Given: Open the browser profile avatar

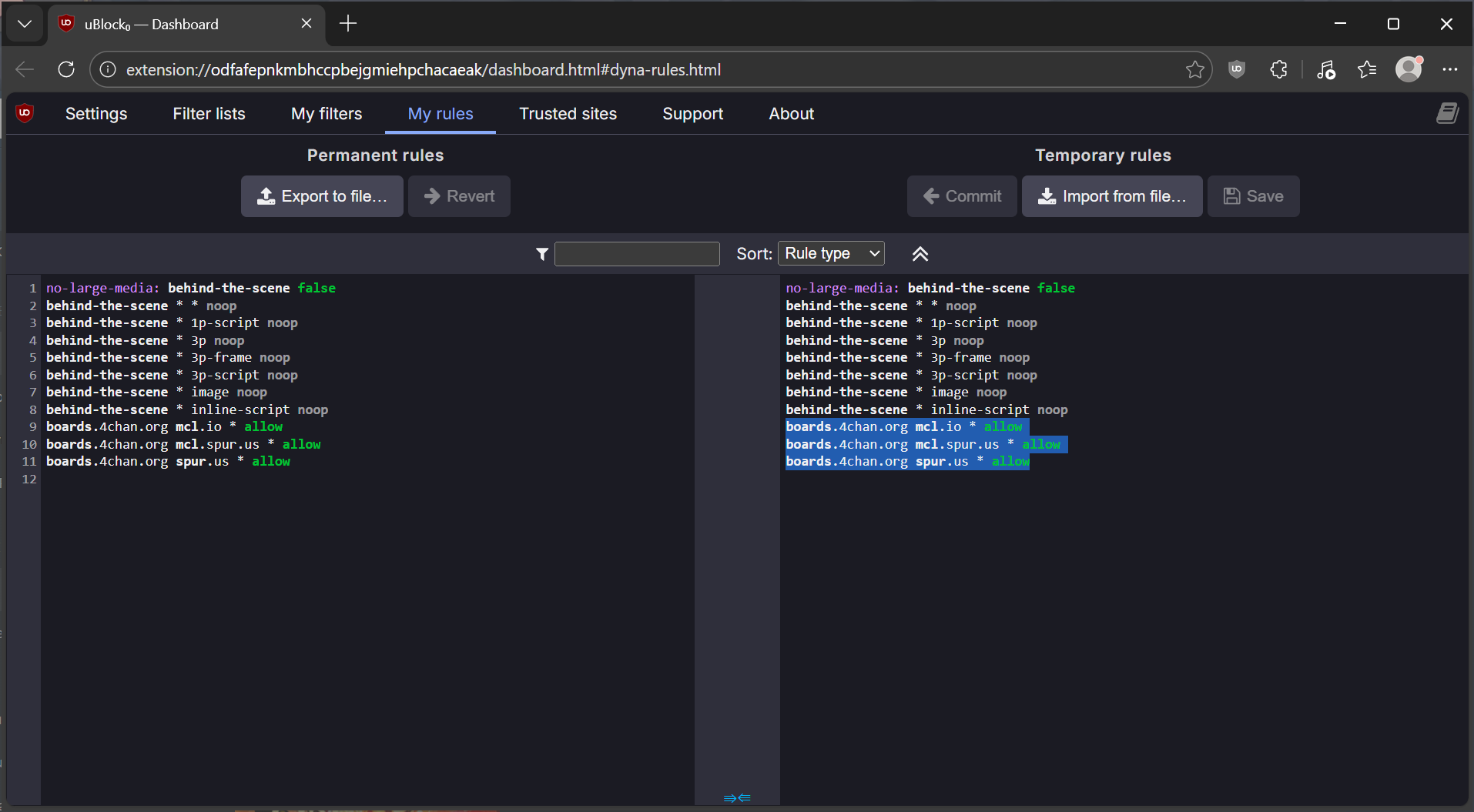Looking at the screenshot, I should point(1409,69).
